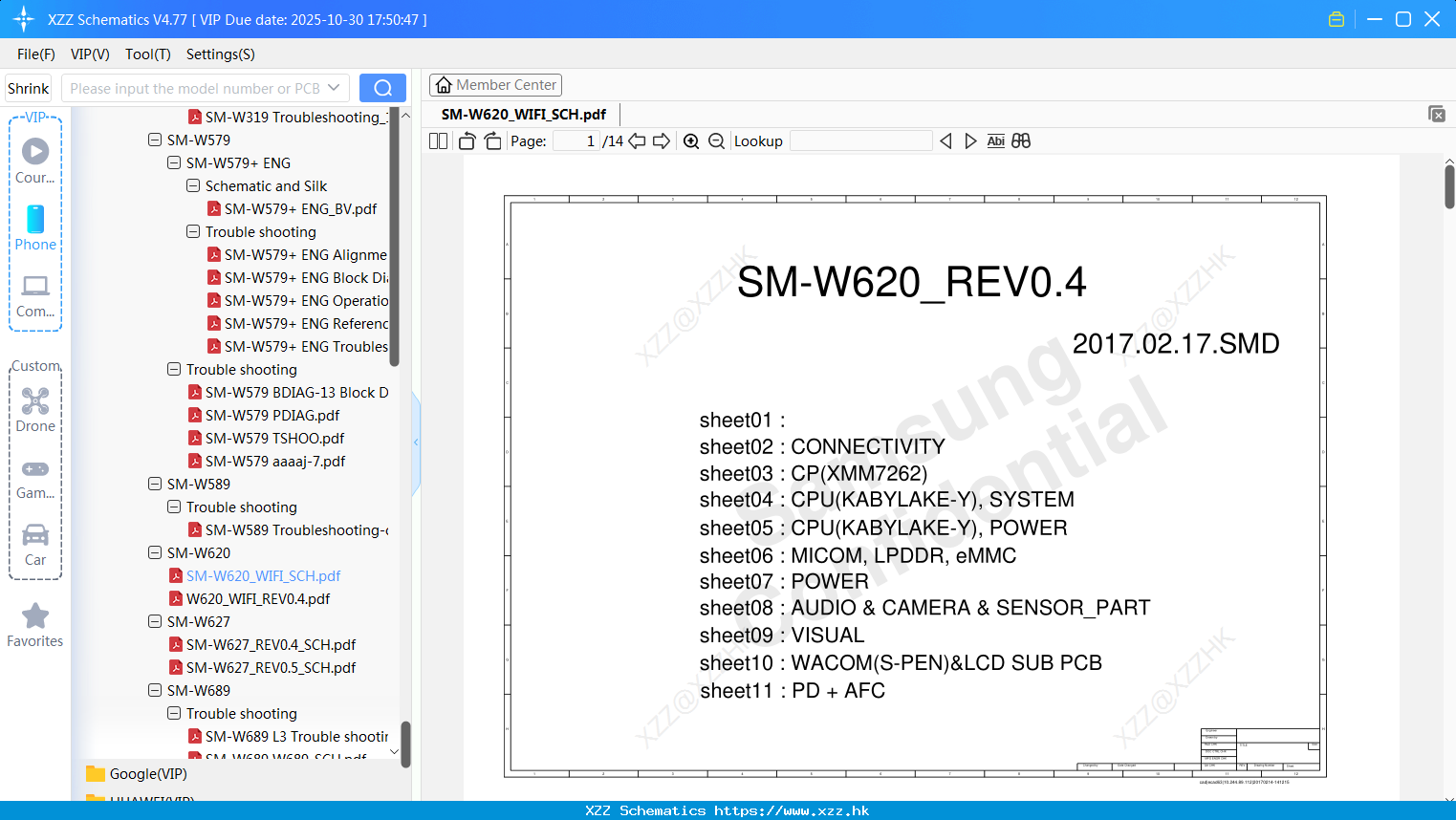Go to the next page arrow
The height and width of the screenshot is (820, 1456).
coord(662,141)
